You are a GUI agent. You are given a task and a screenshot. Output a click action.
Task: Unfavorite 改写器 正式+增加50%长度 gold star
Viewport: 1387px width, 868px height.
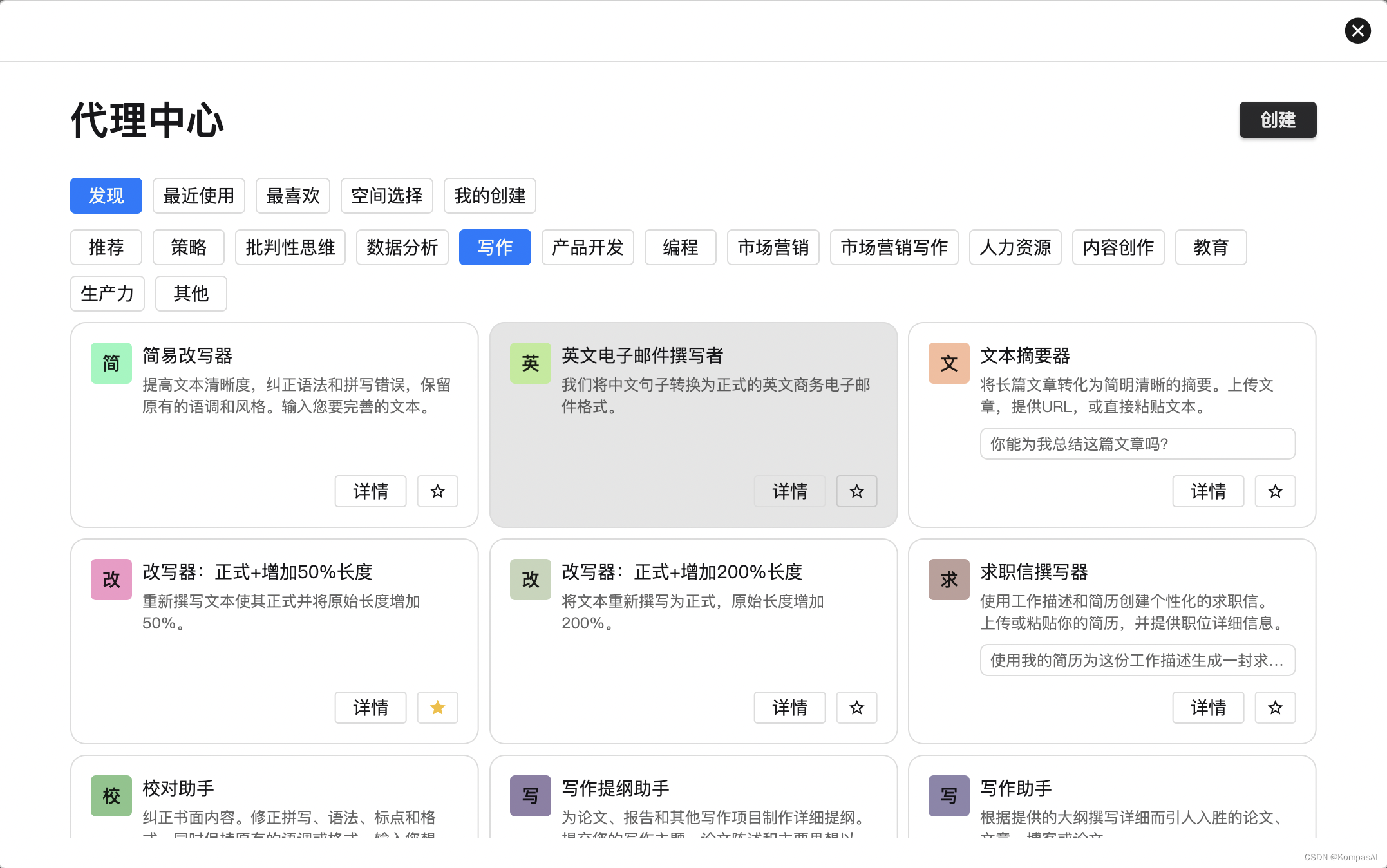coord(437,708)
